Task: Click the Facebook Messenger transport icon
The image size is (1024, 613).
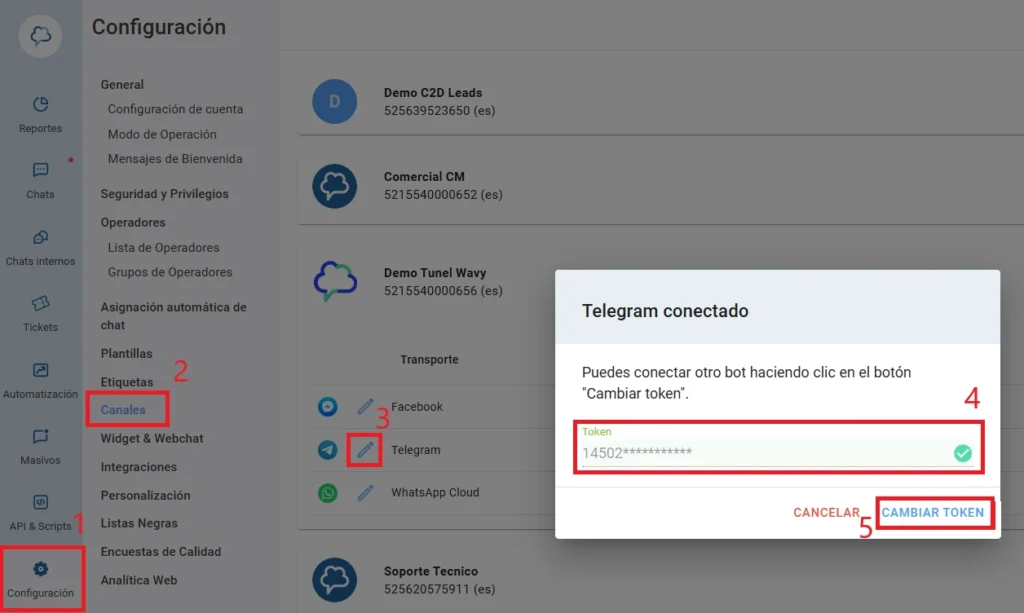Action: click(328, 407)
